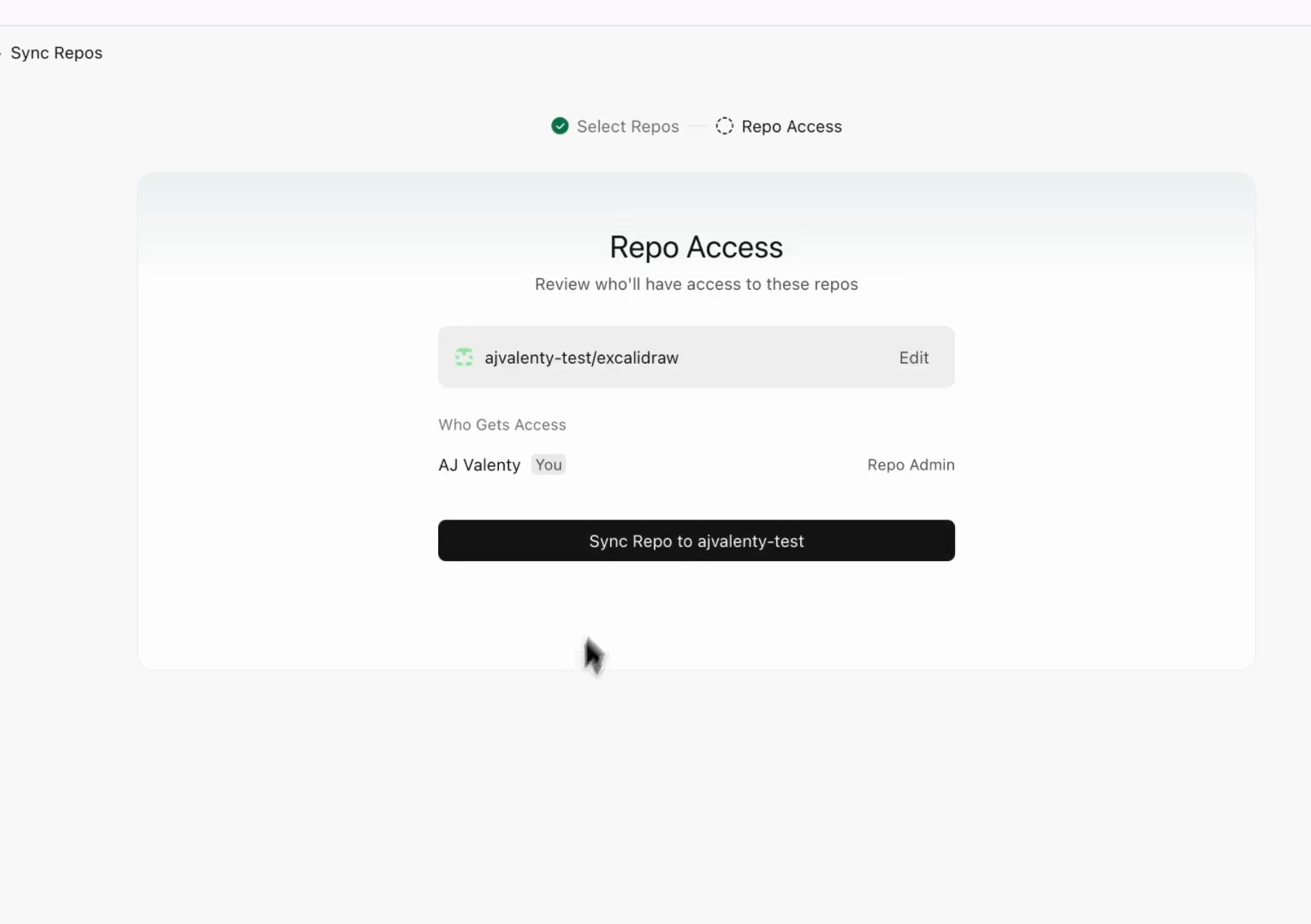Click the You badge next to AJ Valenty
Screen dimensions: 1311x924
549,465
